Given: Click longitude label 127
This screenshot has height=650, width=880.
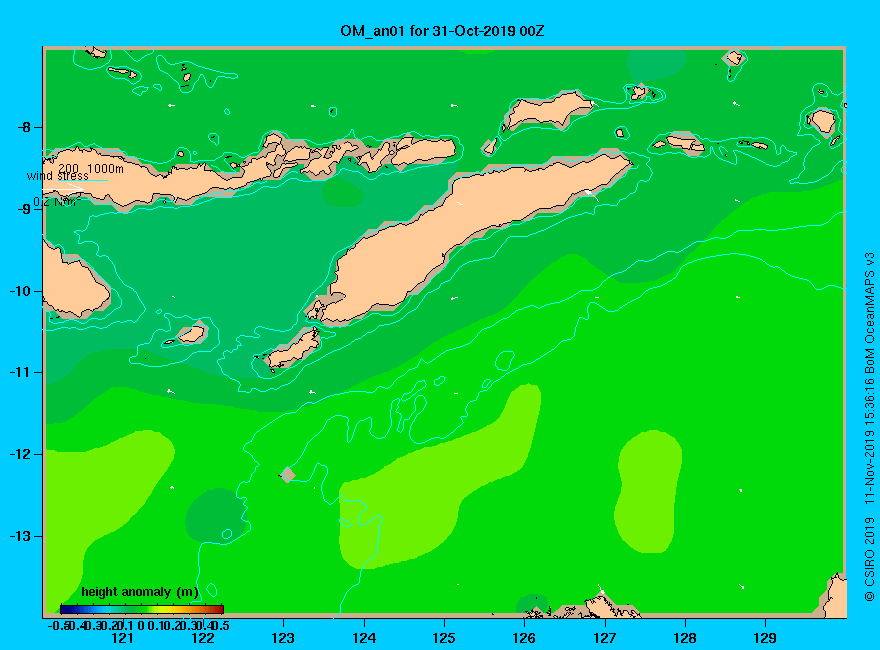Looking at the screenshot, I should click(x=604, y=638).
